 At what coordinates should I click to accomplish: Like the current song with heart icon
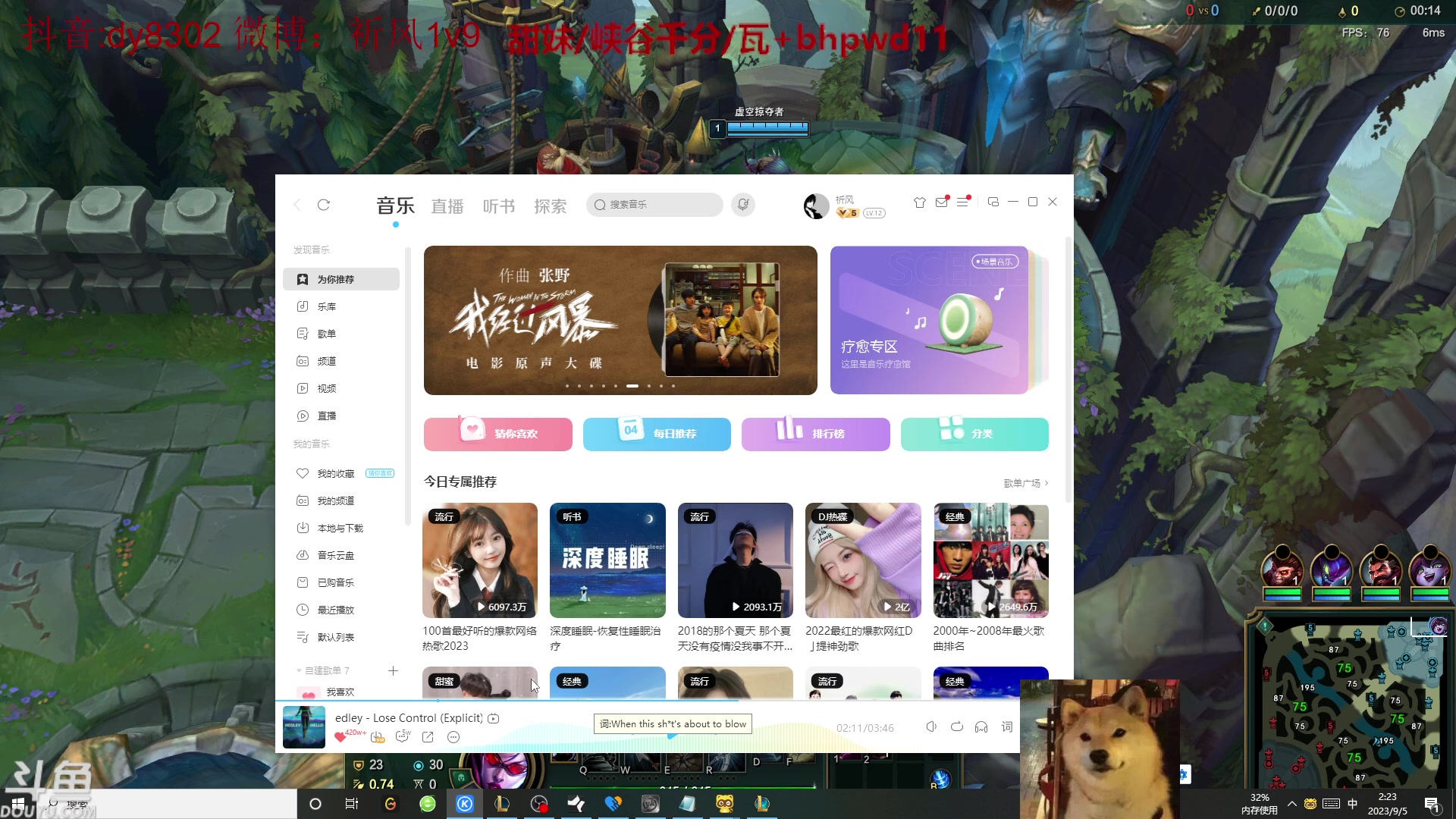click(x=340, y=737)
